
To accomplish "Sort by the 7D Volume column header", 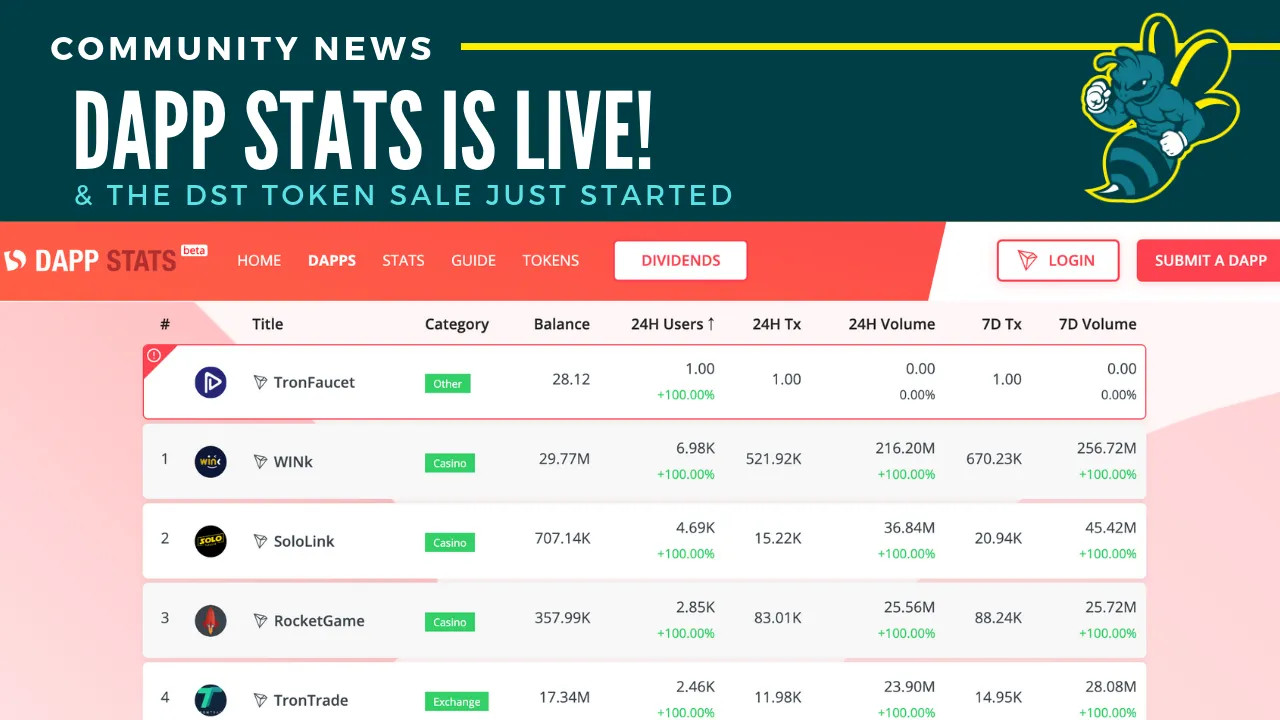I will [x=1098, y=324].
